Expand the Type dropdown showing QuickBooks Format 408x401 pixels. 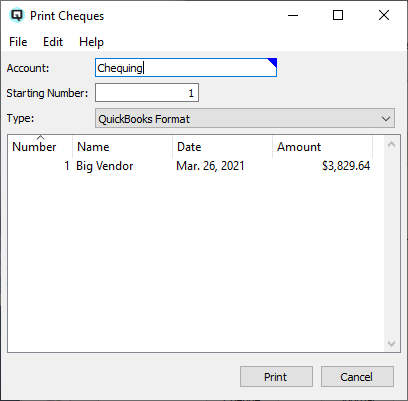click(245, 118)
